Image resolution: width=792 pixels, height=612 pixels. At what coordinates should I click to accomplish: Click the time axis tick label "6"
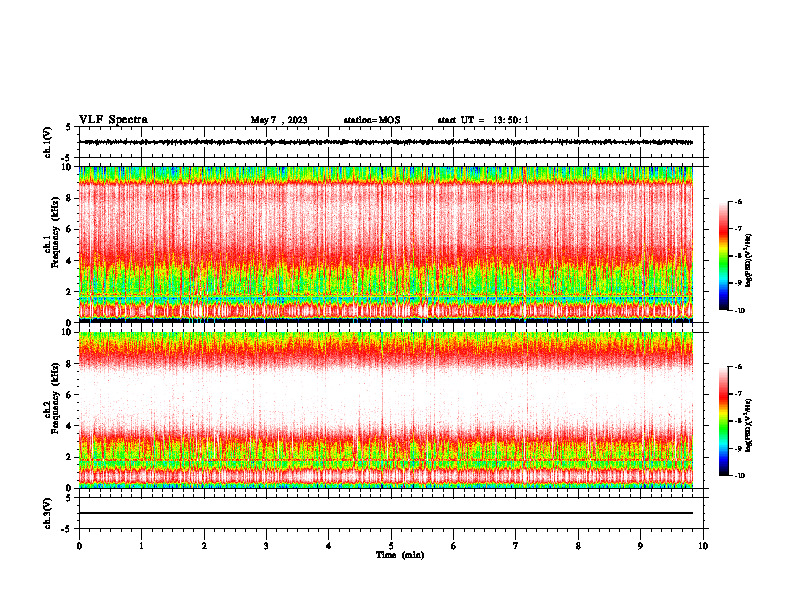tap(454, 546)
